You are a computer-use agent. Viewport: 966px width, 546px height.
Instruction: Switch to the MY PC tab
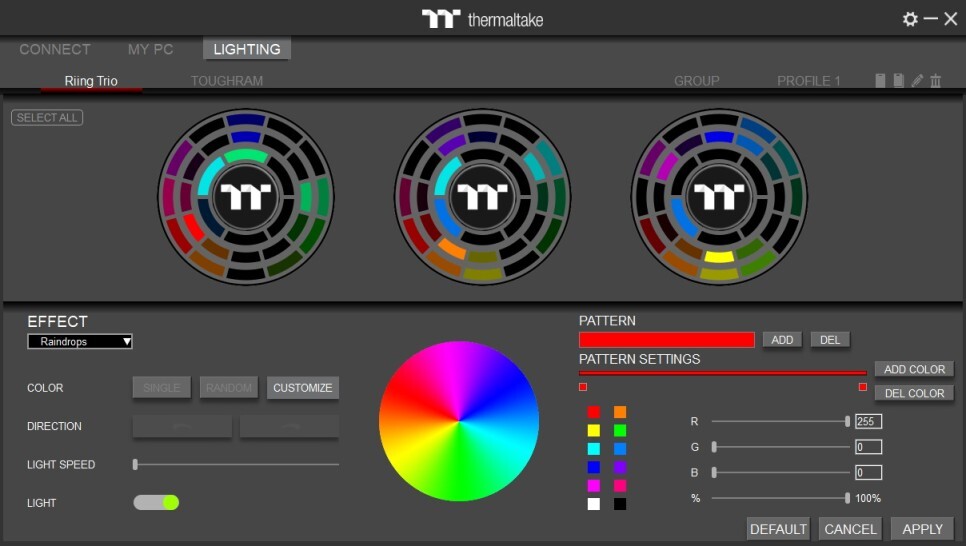(150, 49)
